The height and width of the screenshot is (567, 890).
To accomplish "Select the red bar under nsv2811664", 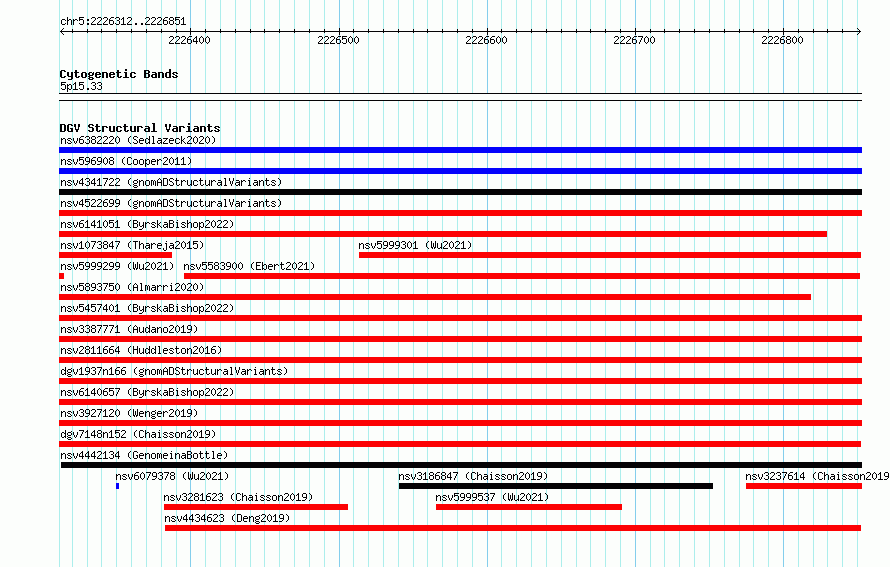I will click(x=460, y=360).
